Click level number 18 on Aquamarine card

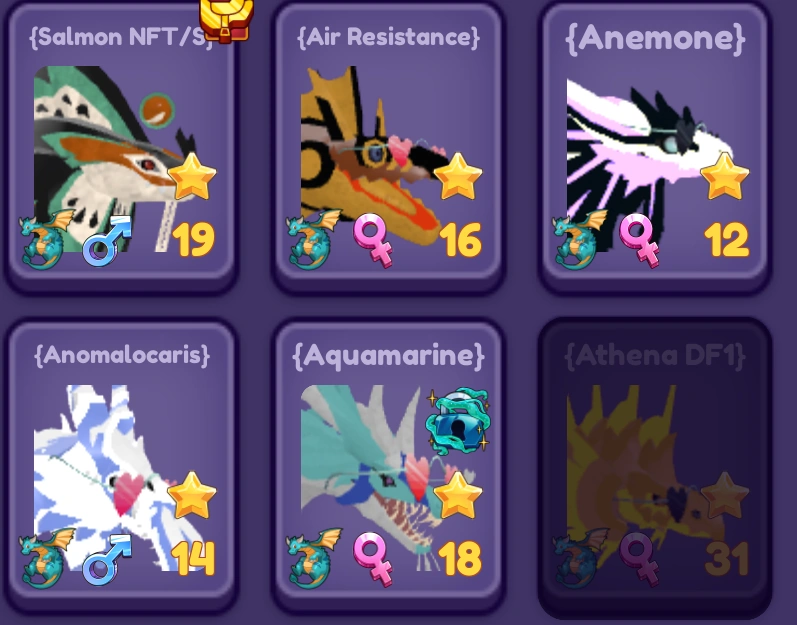tap(460, 558)
